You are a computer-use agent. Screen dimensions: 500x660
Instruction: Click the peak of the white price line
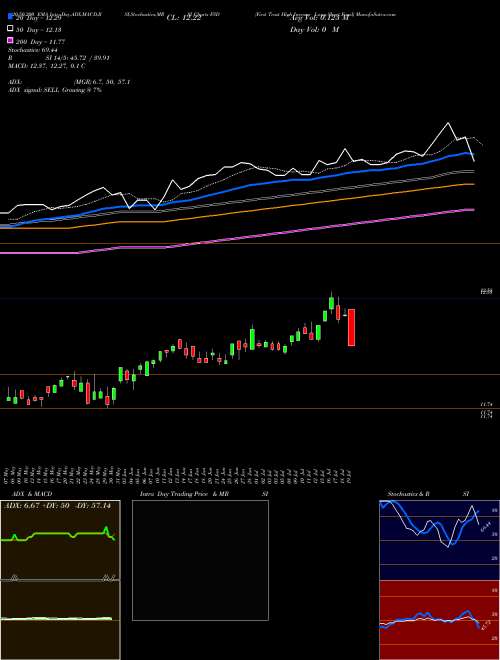[448, 123]
